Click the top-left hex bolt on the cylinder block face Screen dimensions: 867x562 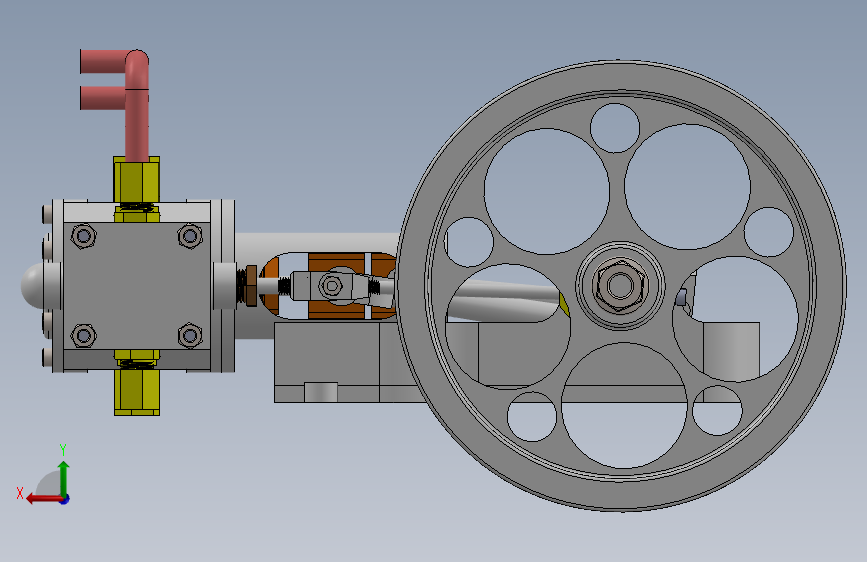point(83,237)
